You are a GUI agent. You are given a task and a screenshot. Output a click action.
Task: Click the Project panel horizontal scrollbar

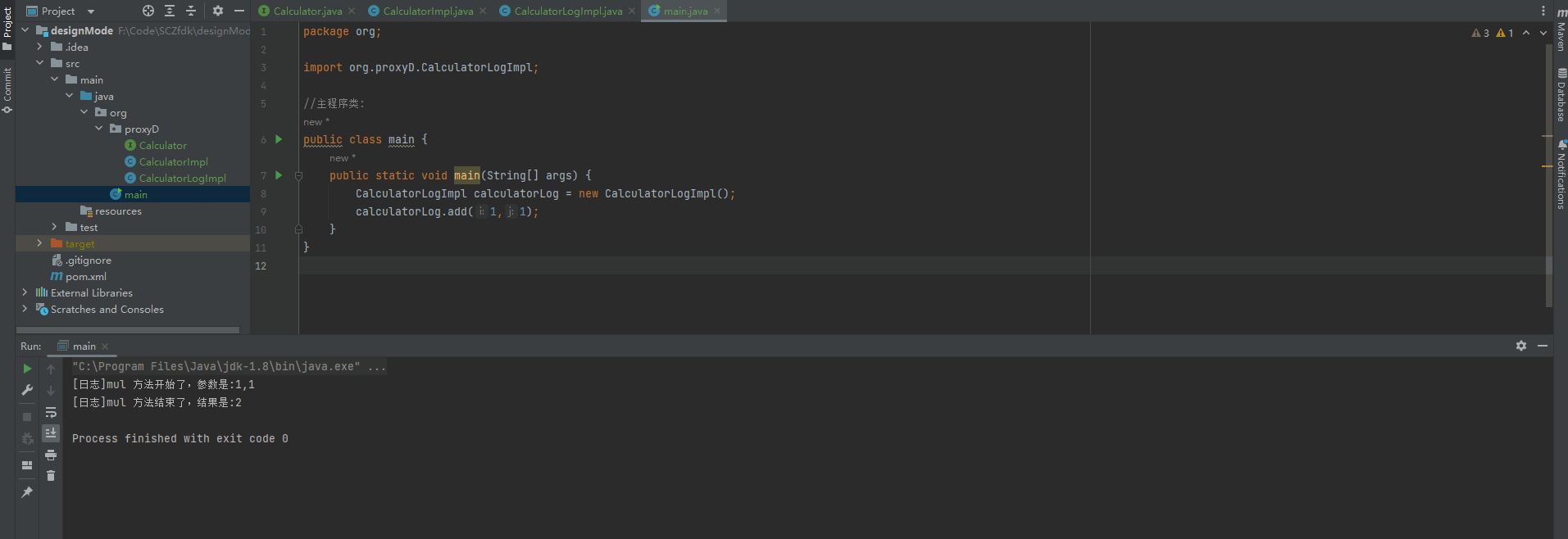click(128, 330)
